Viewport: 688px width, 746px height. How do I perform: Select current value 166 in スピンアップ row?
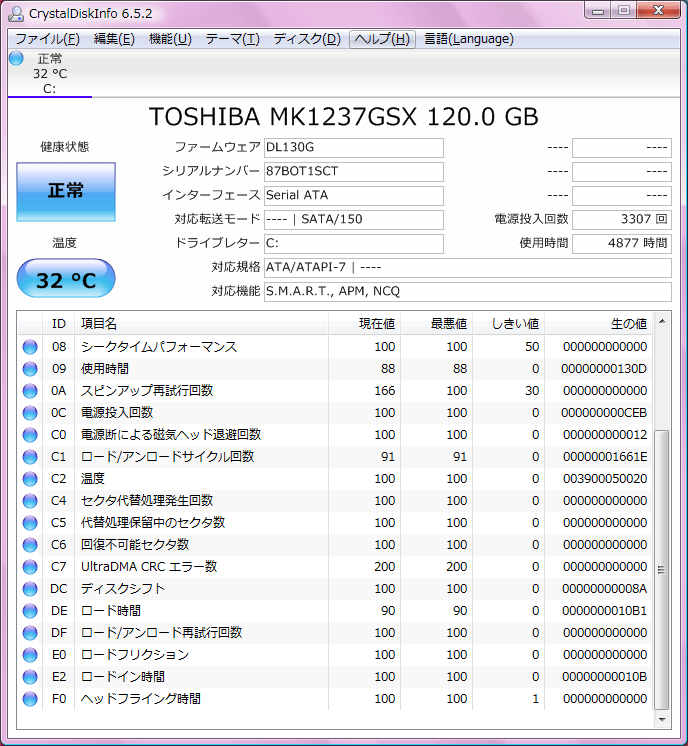(384, 391)
